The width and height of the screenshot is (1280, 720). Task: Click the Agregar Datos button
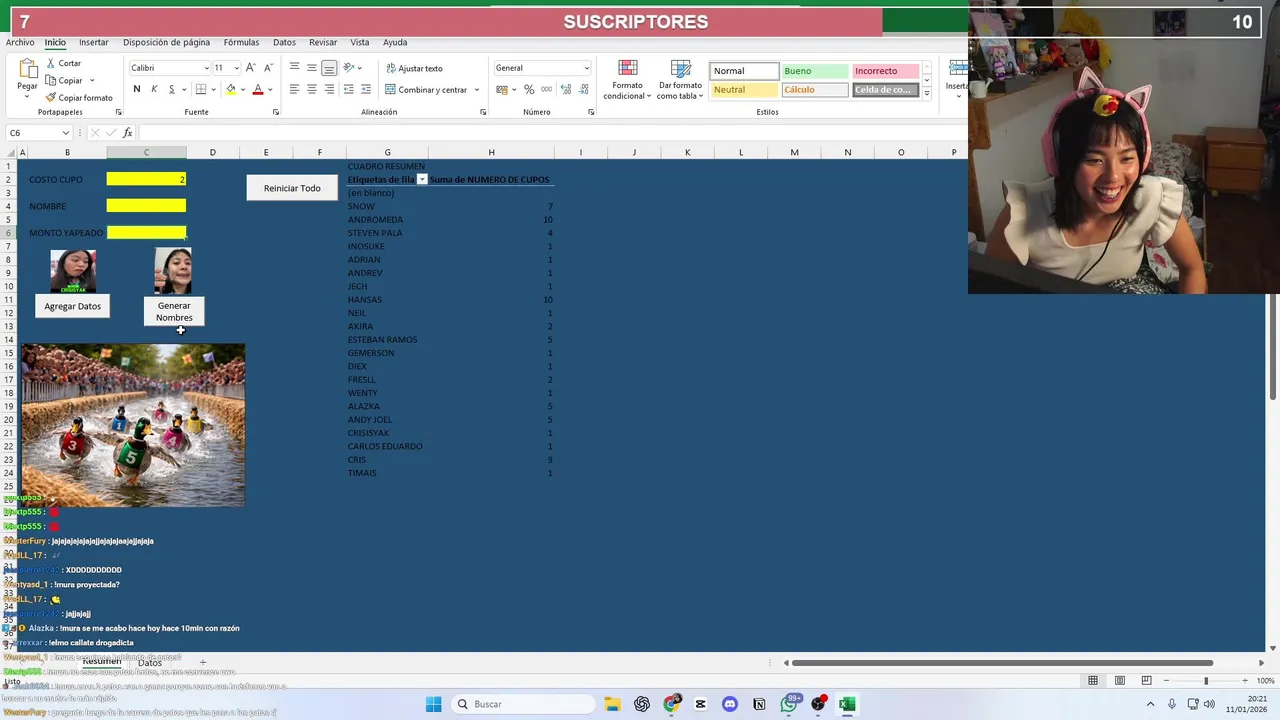coord(72,306)
